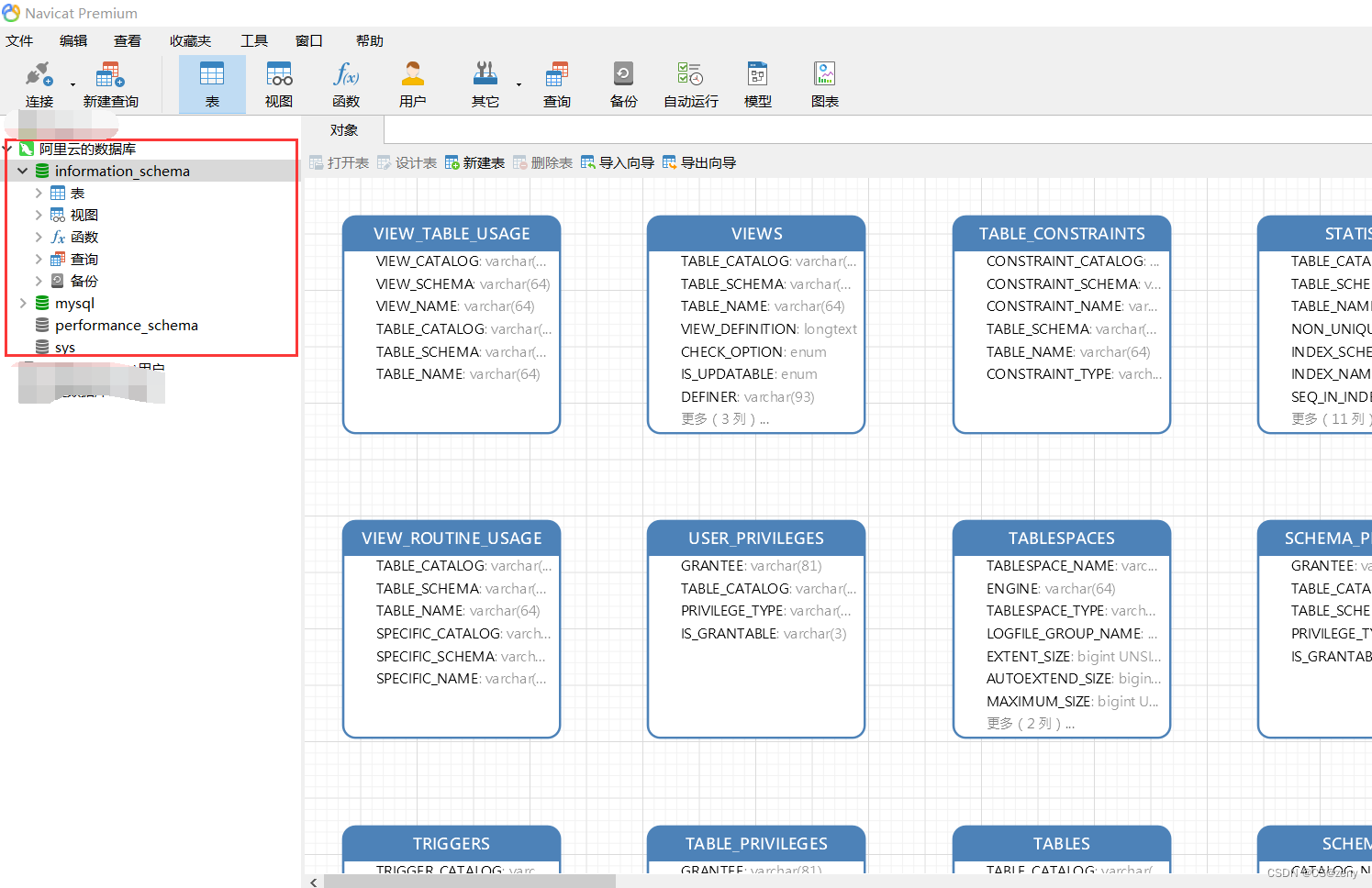Image resolution: width=1372 pixels, height=888 pixels.
Task: Click the 设计表 design table button
Action: point(407,162)
